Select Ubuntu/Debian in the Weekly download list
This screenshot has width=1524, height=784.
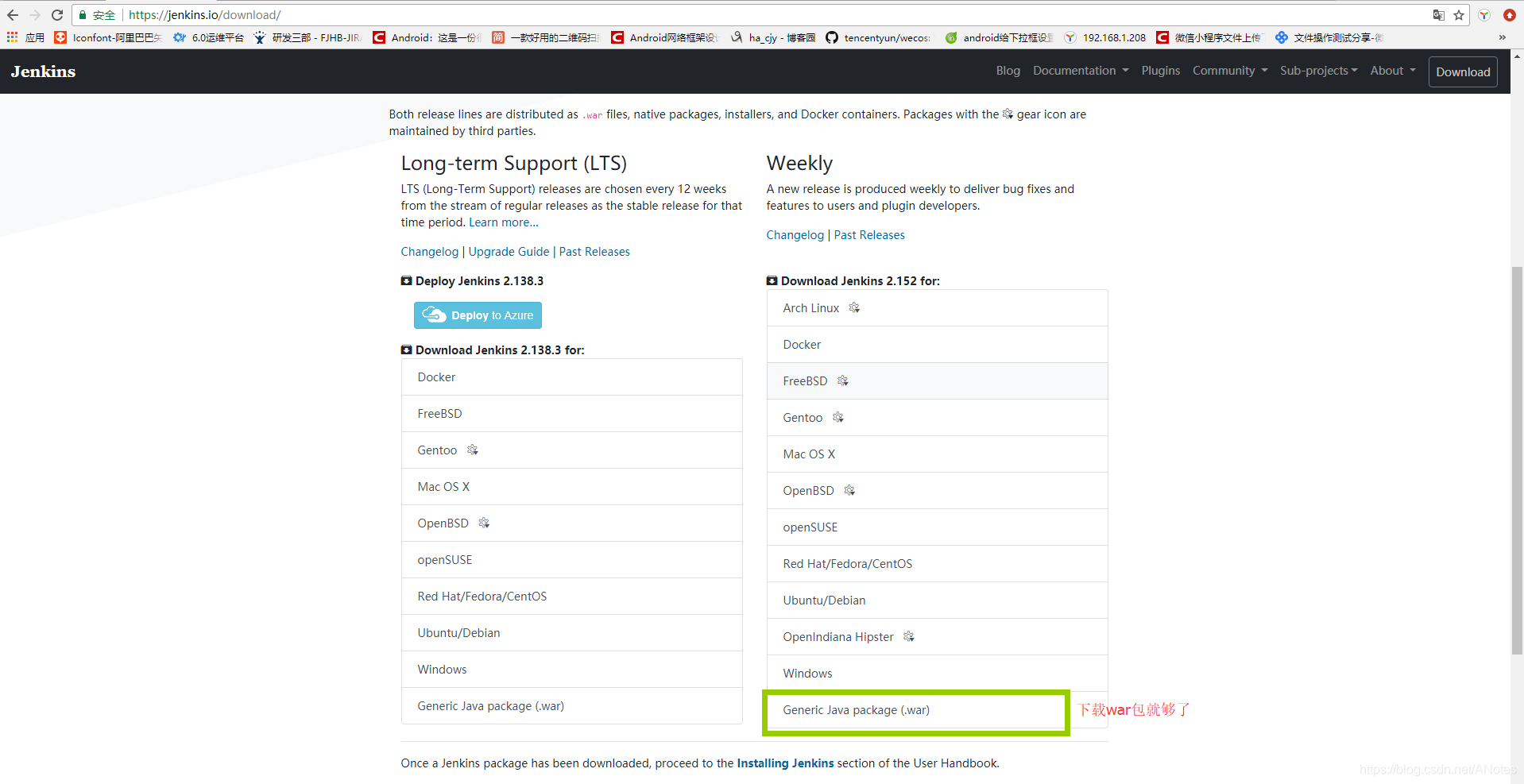click(x=938, y=601)
